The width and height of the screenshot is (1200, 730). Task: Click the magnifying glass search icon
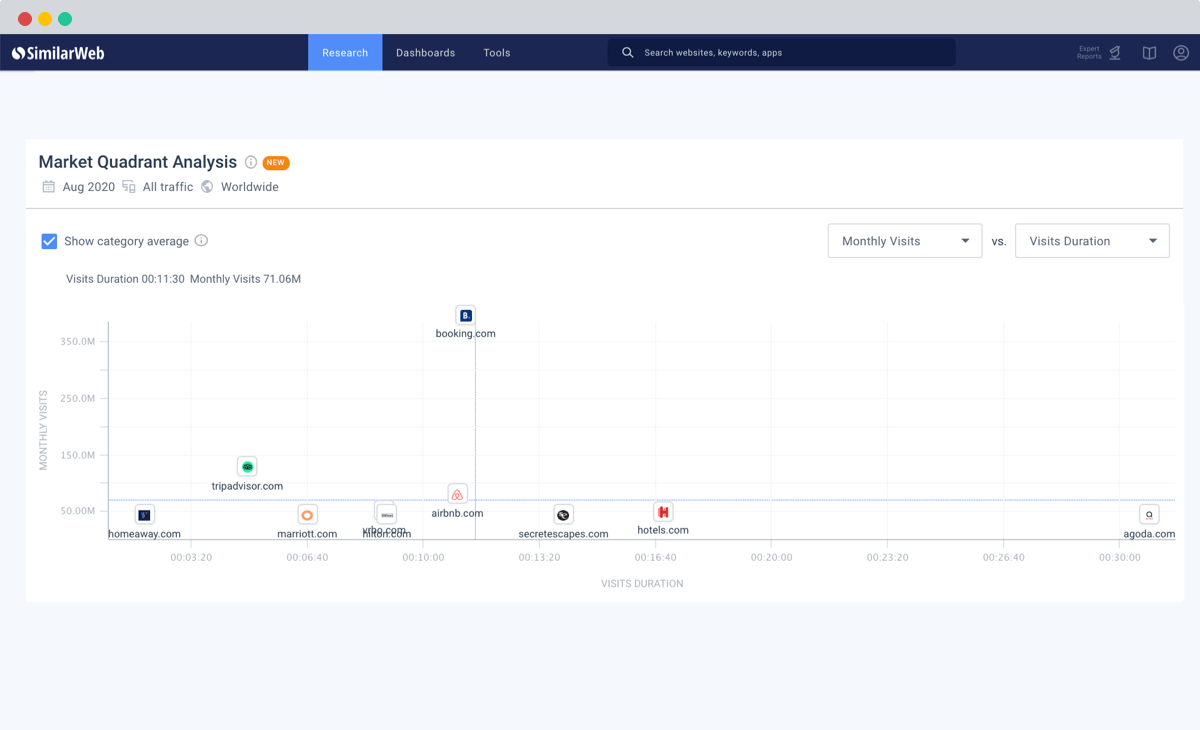click(x=628, y=53)
